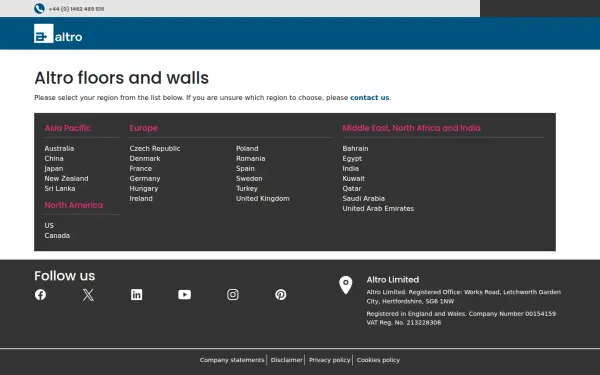This screenshot has width=600, height=375.
Task: Open the YouTube icon in footer
Action: (x=184, y=295)
